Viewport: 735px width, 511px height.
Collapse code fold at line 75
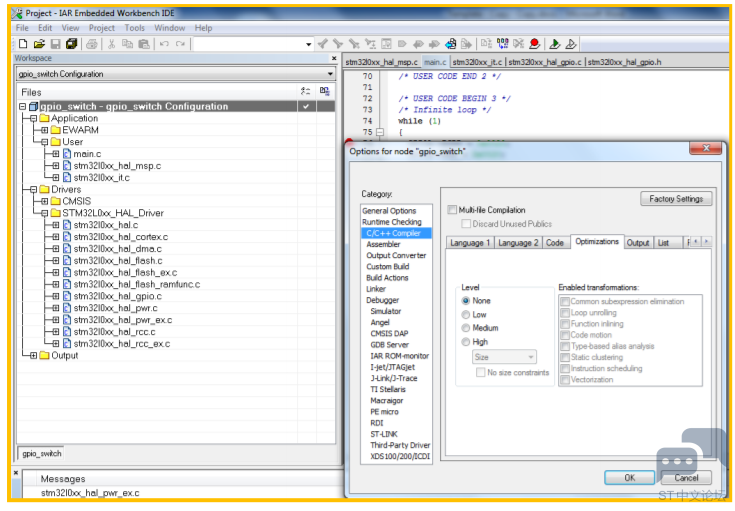point(380,132)
